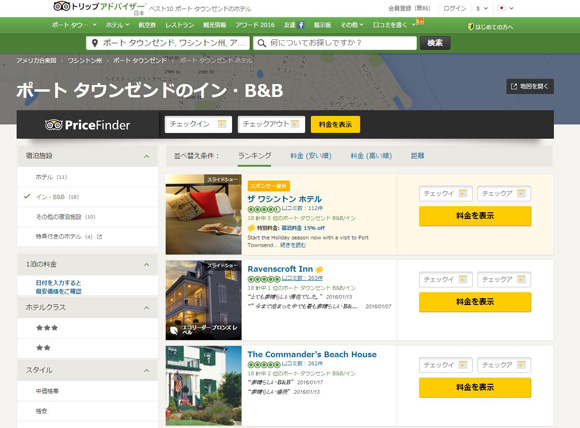
Task: Select the ホテル (11) accommodation filter
Action: [51, 177]
